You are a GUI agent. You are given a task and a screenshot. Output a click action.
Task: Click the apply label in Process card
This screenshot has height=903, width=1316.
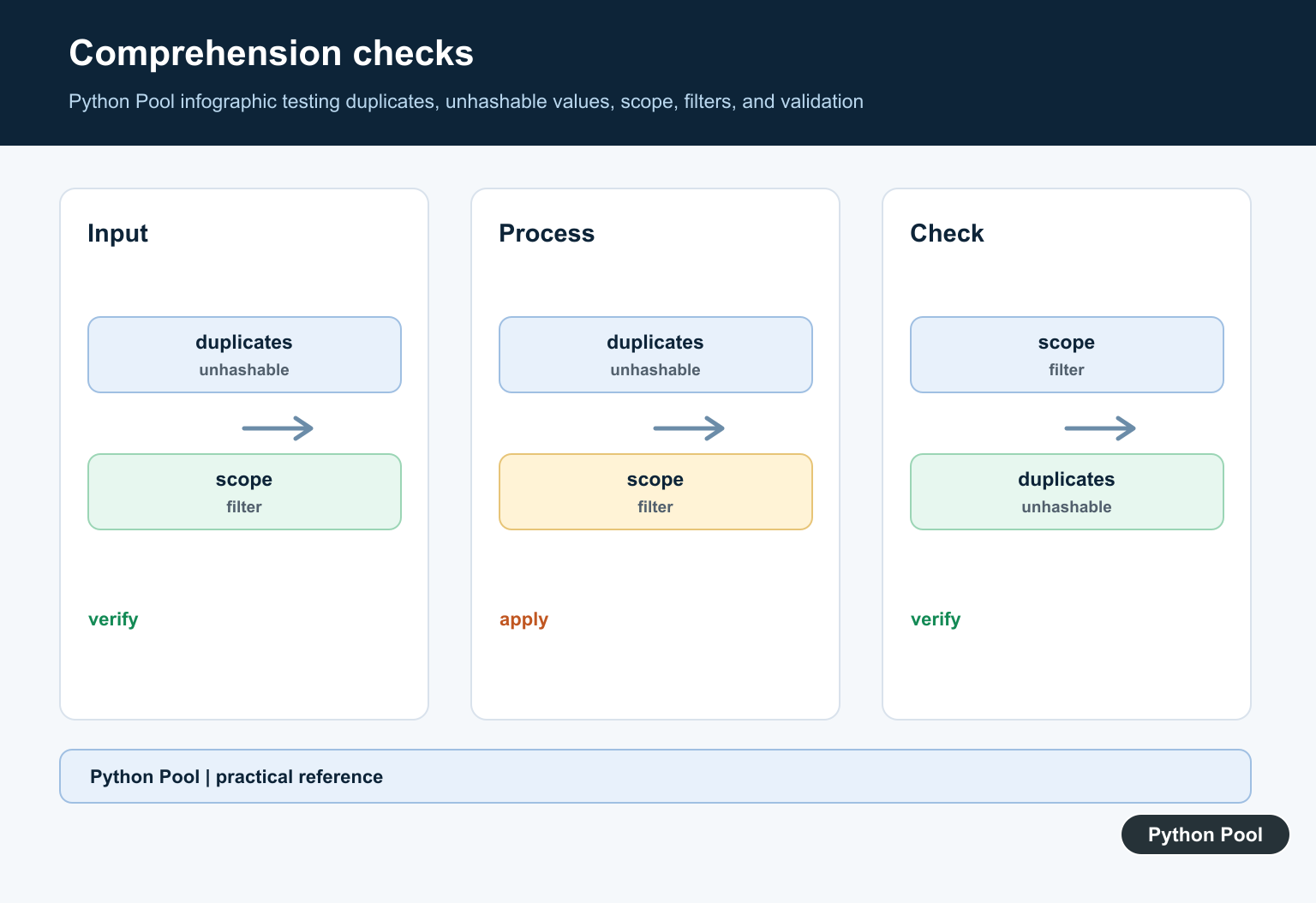(523, 619)
